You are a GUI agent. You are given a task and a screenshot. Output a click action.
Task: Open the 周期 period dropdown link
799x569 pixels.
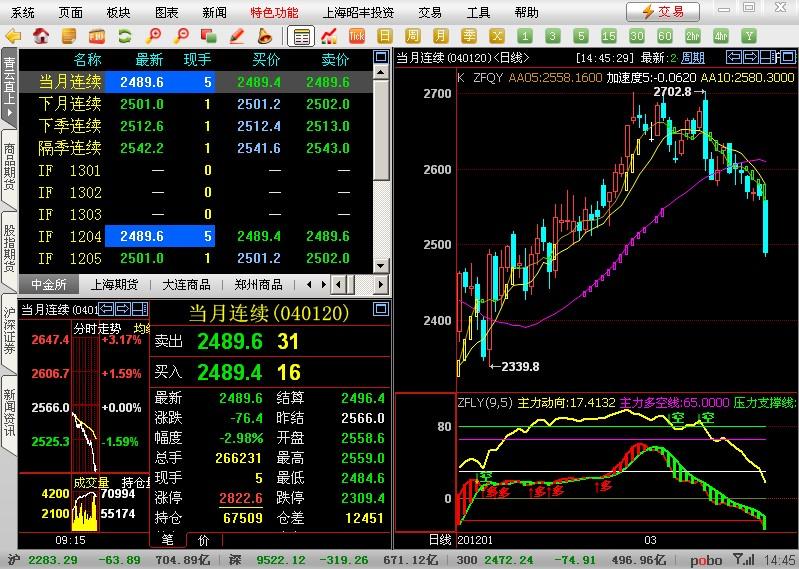(x=693, y=58)
